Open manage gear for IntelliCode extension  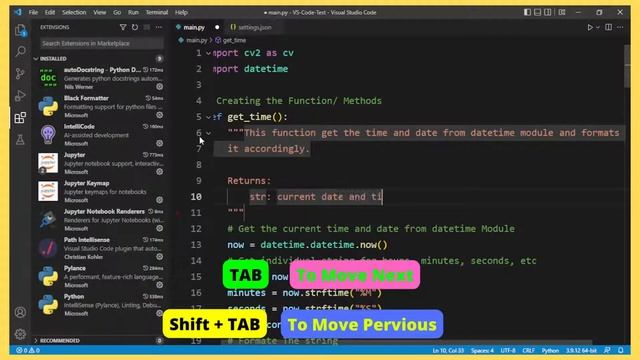160,143
